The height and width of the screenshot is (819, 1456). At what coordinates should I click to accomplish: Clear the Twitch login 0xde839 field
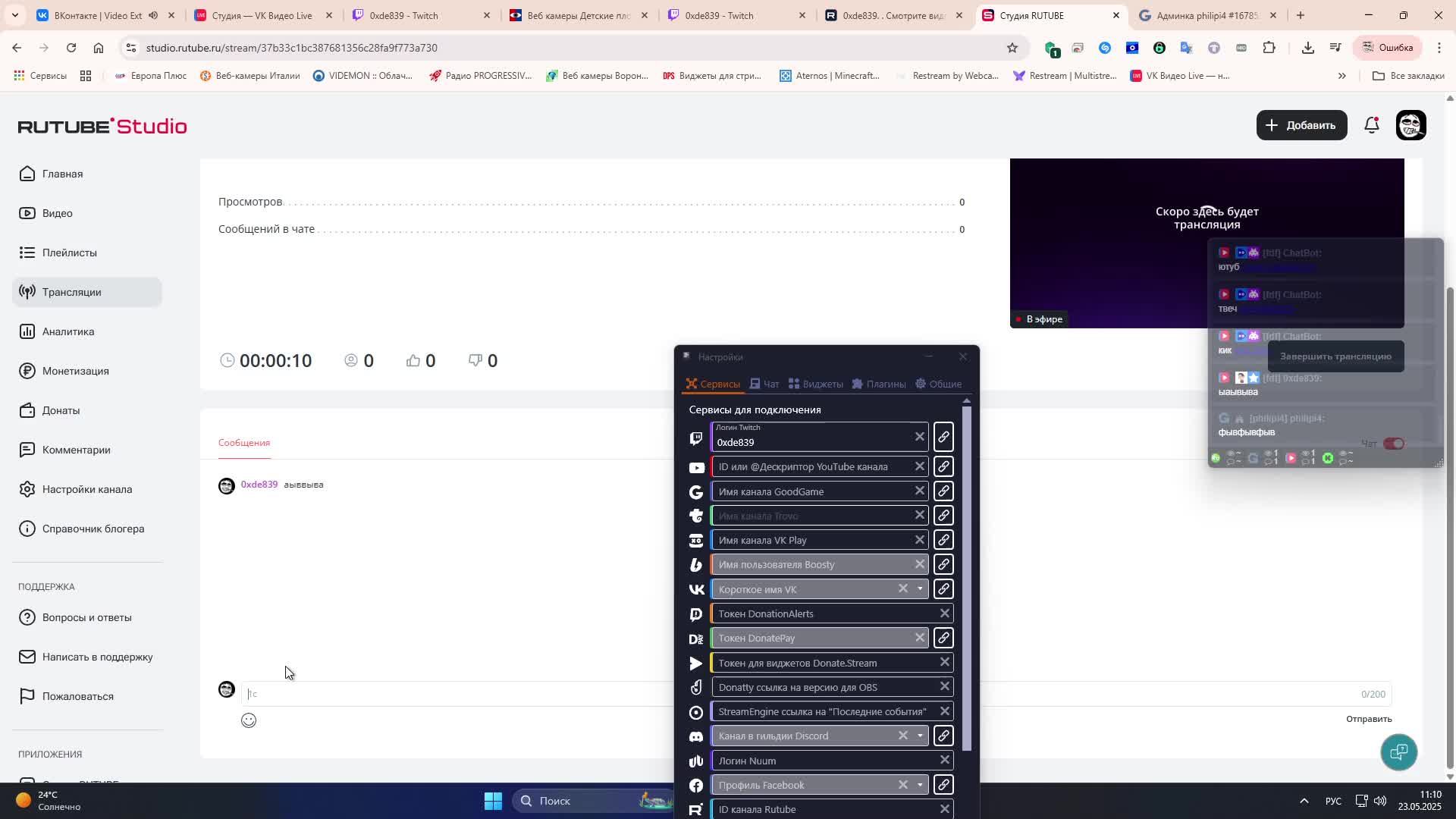[x=920, y=437]
